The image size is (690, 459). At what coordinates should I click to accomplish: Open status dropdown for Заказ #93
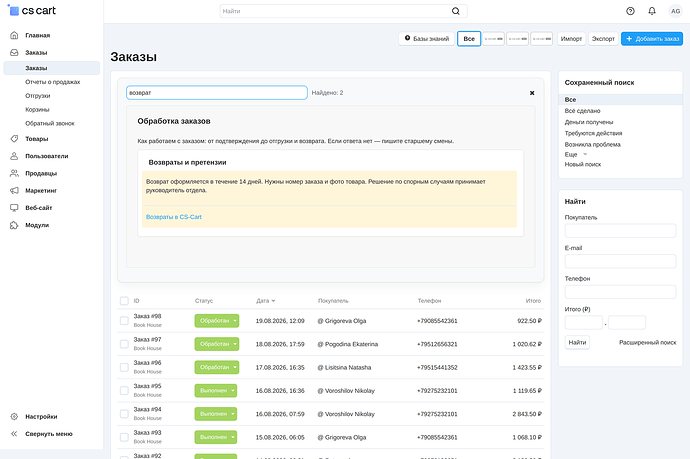pos(216,437)
